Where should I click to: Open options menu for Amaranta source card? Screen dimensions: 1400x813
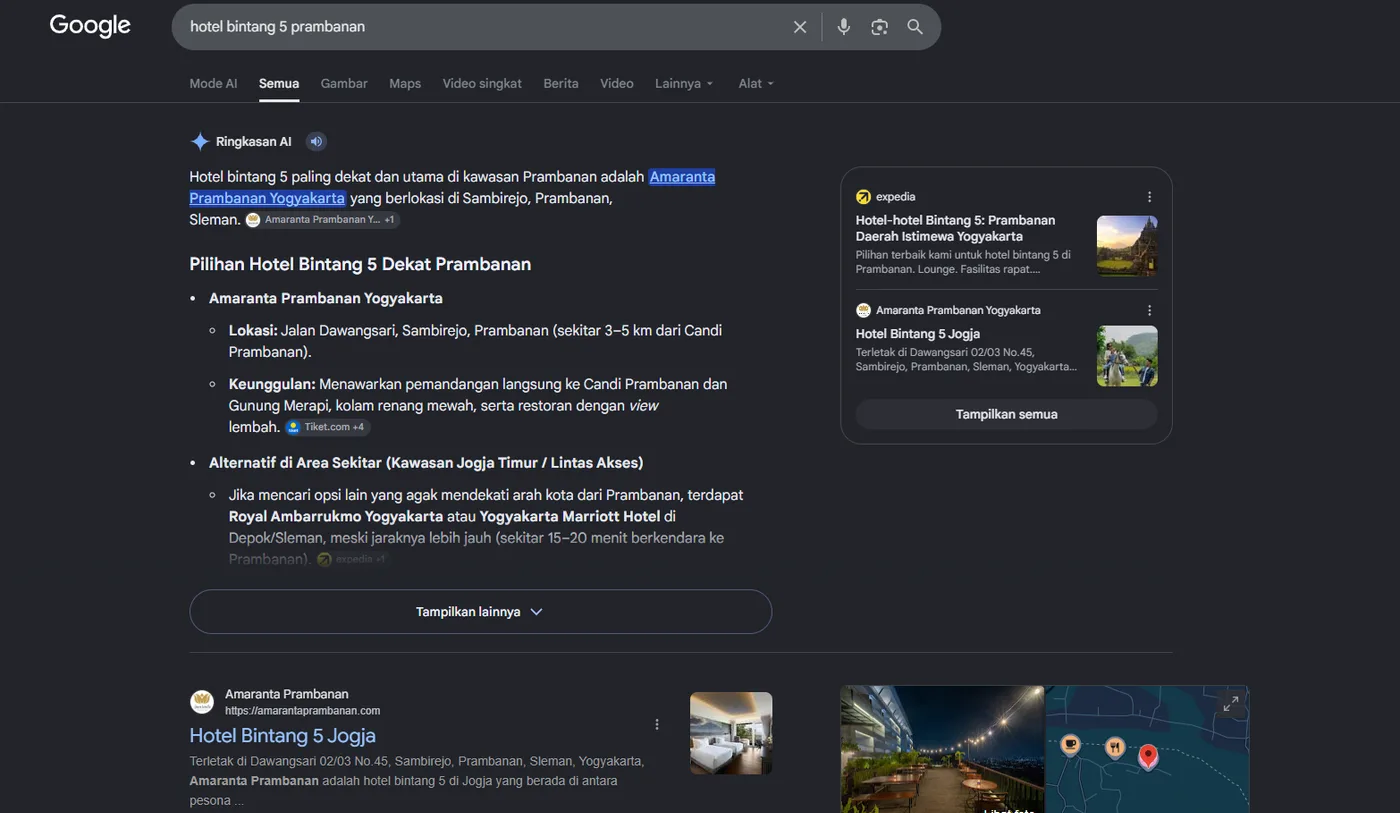pyautogui.click(x=1149, y=310)
